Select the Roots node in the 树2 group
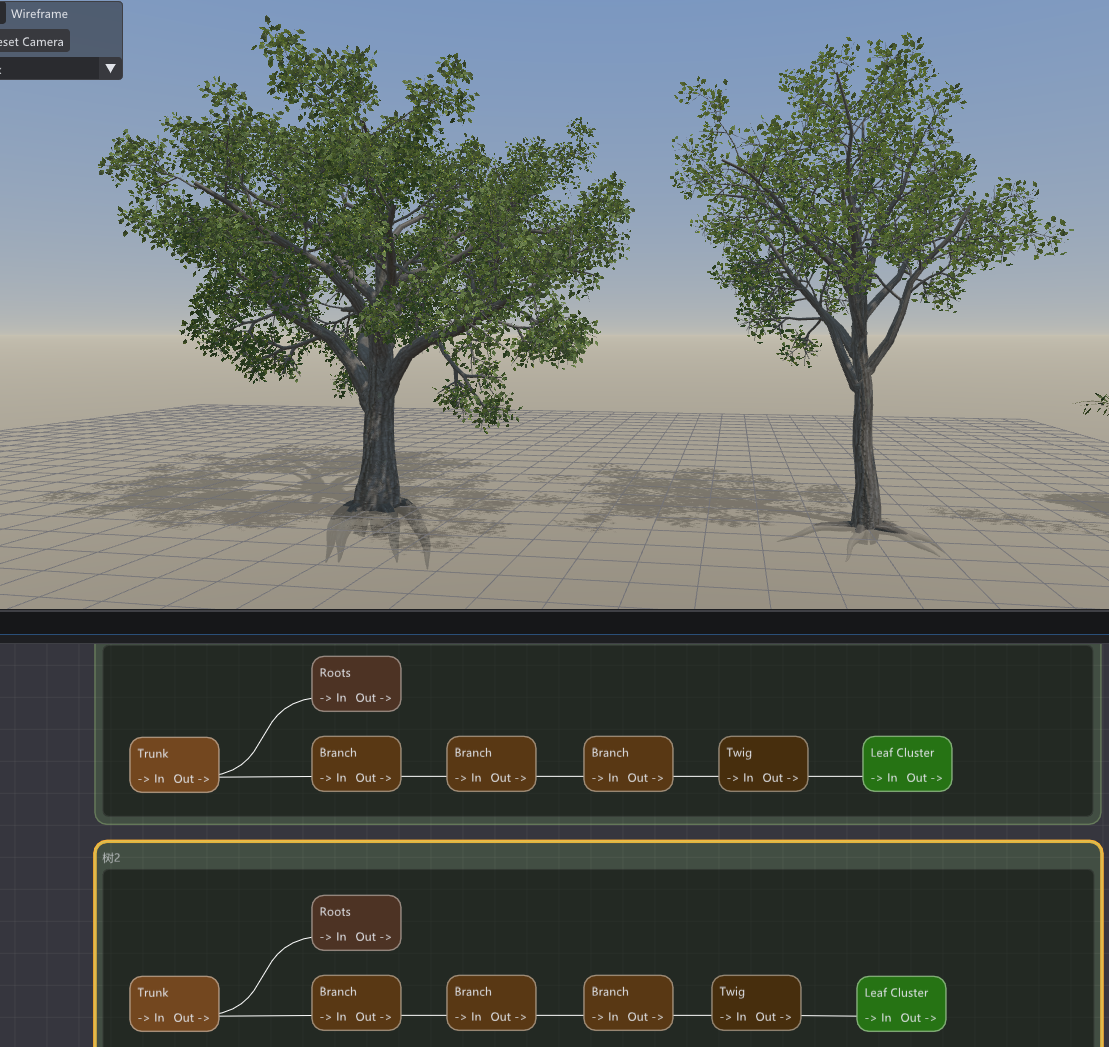The image size is (1109, 1047). [356, 922]
